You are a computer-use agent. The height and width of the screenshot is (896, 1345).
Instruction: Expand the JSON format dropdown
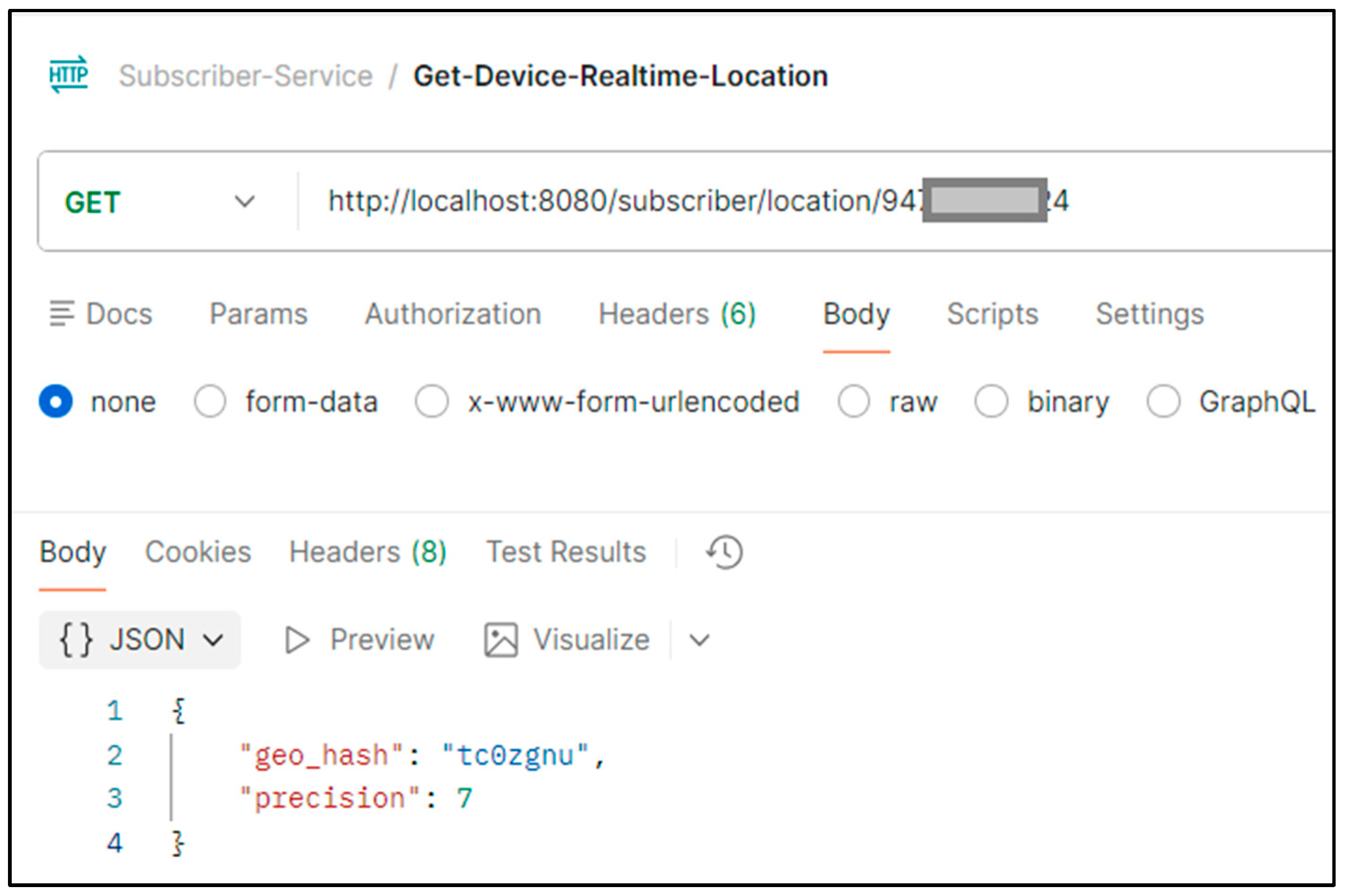213,639
